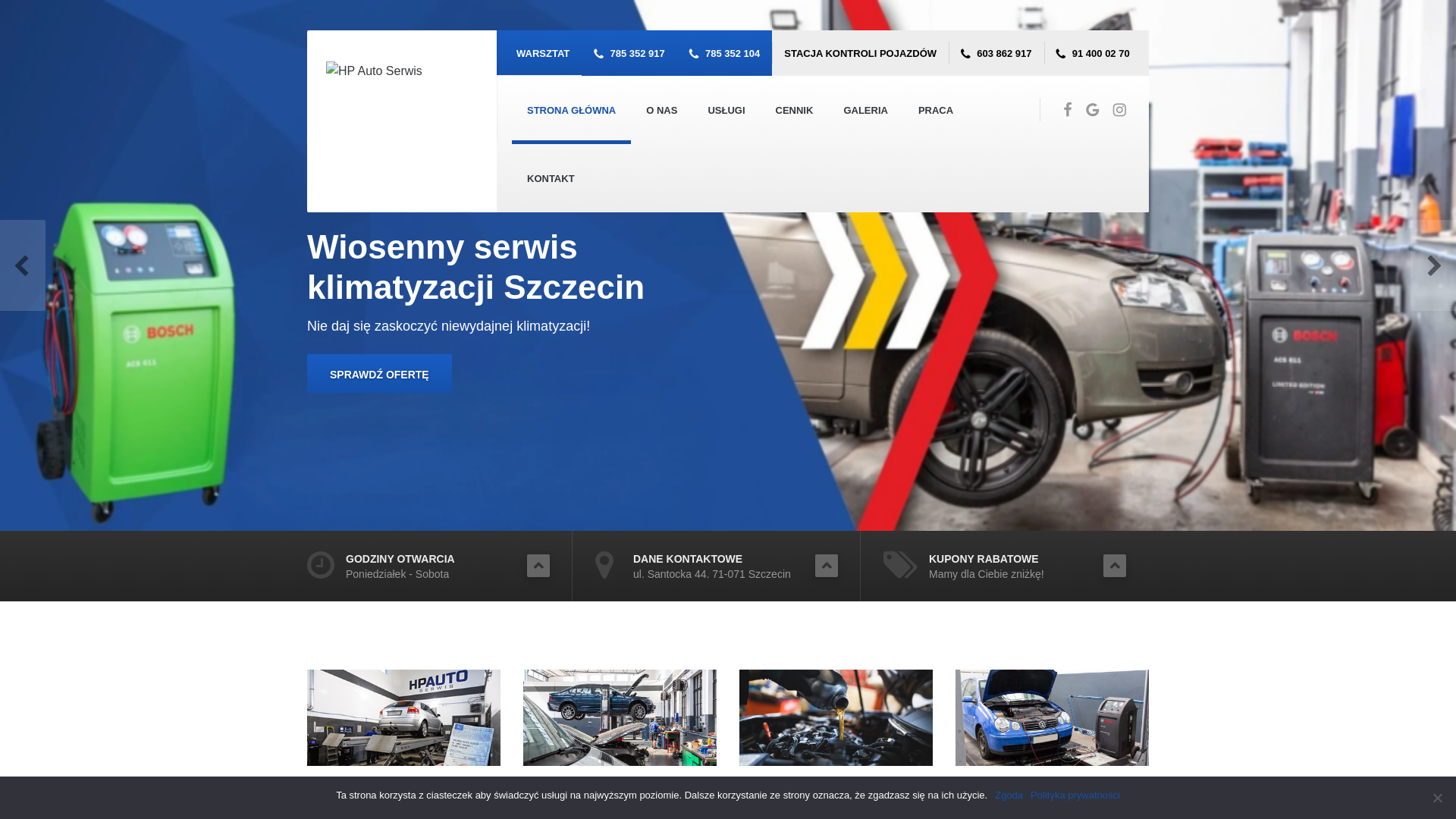The width and height of the screenshot is (1456, 819).
Task: Open the Praca menu item
Action: (x=936, y=111)
